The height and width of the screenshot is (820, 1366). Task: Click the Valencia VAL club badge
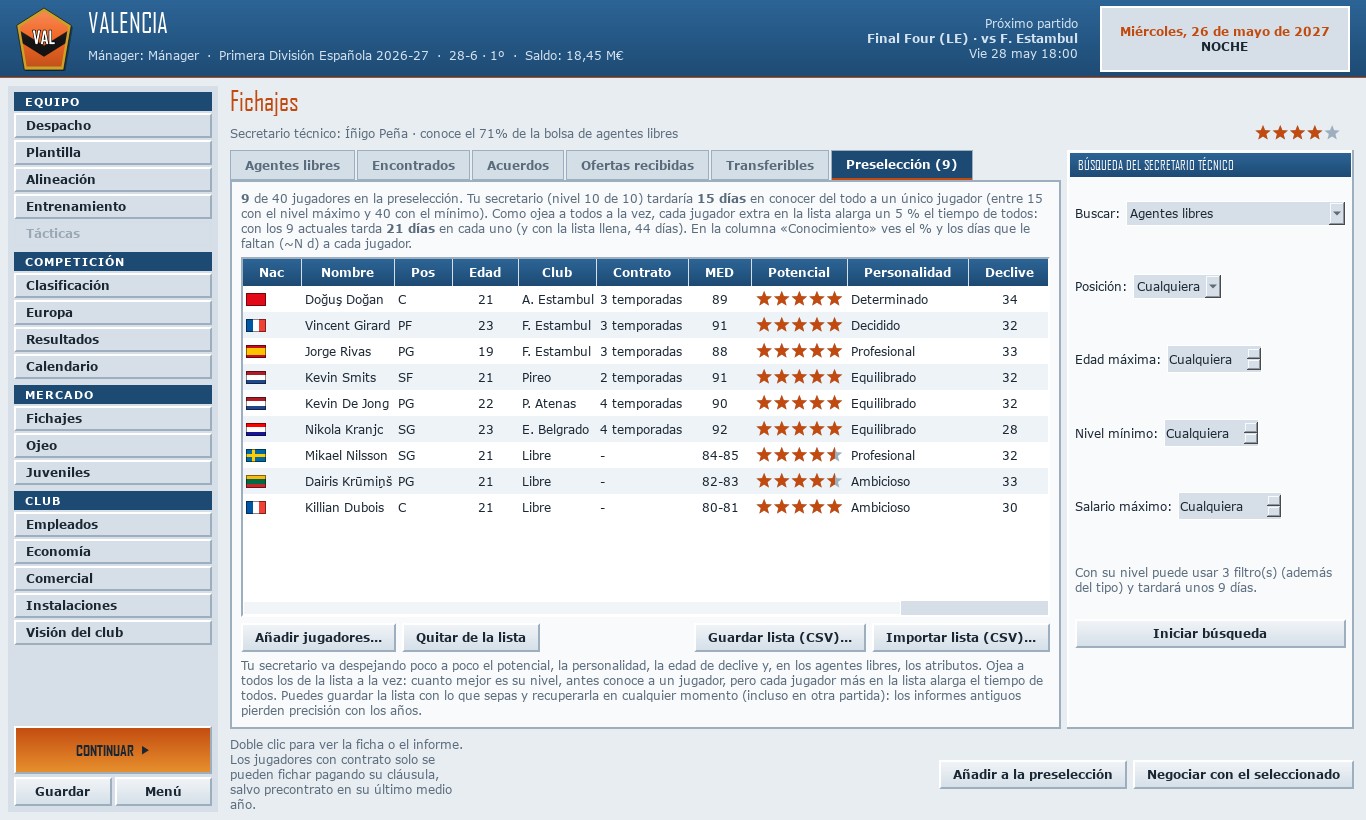44,38
